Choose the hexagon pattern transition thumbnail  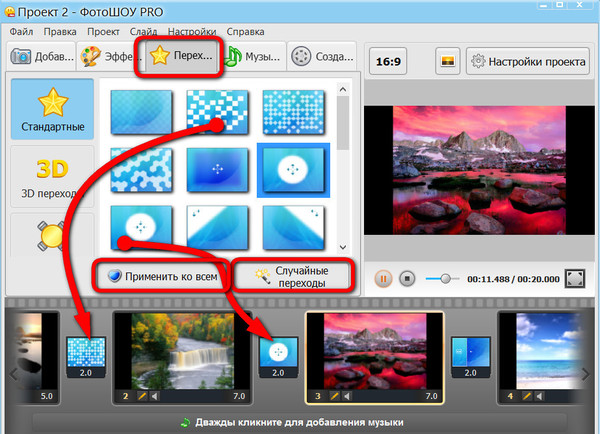coord(141,170)
